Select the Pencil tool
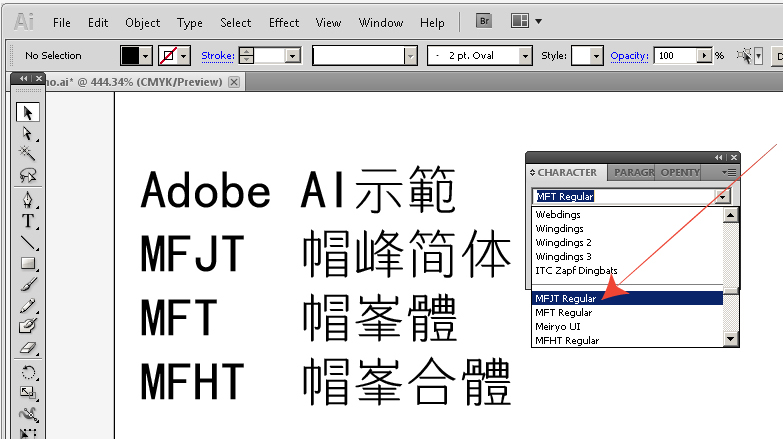The width and height of the screenshot is (783, 439). (x=27, y=305)
